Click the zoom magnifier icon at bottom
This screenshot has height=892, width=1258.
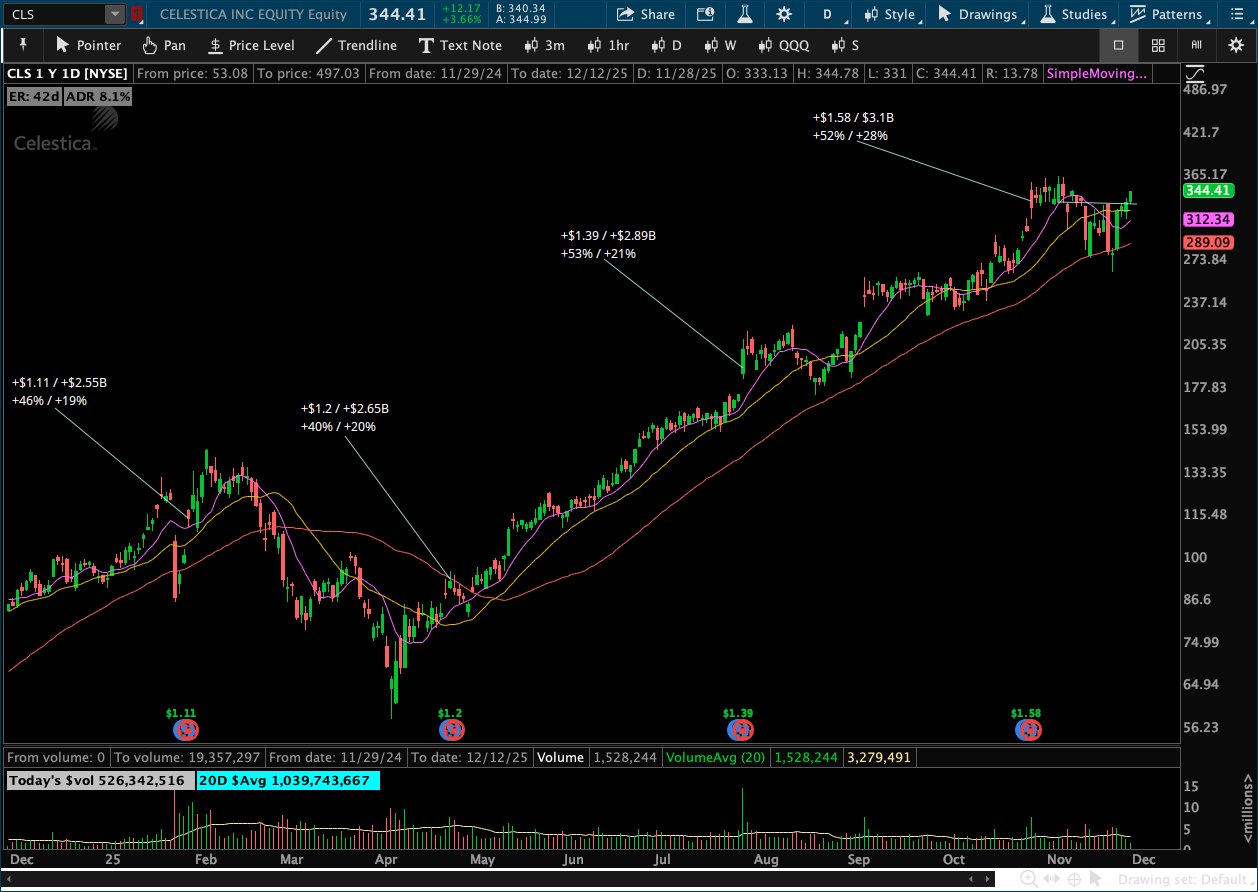(1029, 879)
